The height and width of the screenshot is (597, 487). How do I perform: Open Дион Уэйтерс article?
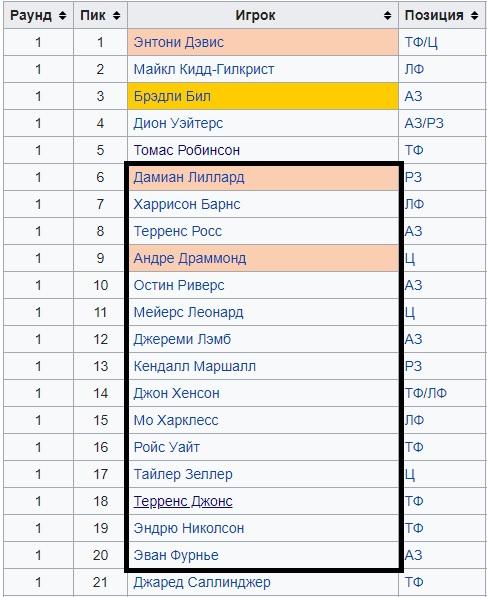(178, 123)
